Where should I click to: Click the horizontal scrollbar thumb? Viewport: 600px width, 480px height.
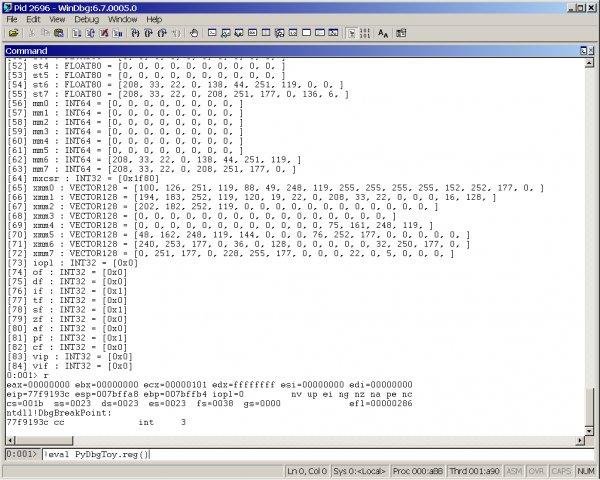44,441
